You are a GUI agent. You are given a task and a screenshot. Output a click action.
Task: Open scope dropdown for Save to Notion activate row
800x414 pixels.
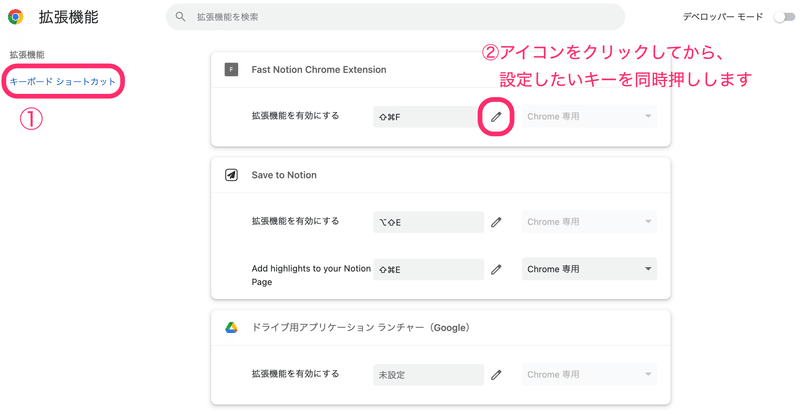(x=589, y=222)
